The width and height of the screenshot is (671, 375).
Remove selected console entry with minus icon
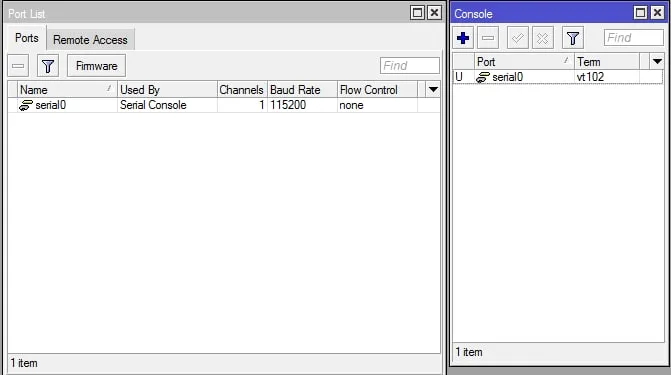[488, 38]
